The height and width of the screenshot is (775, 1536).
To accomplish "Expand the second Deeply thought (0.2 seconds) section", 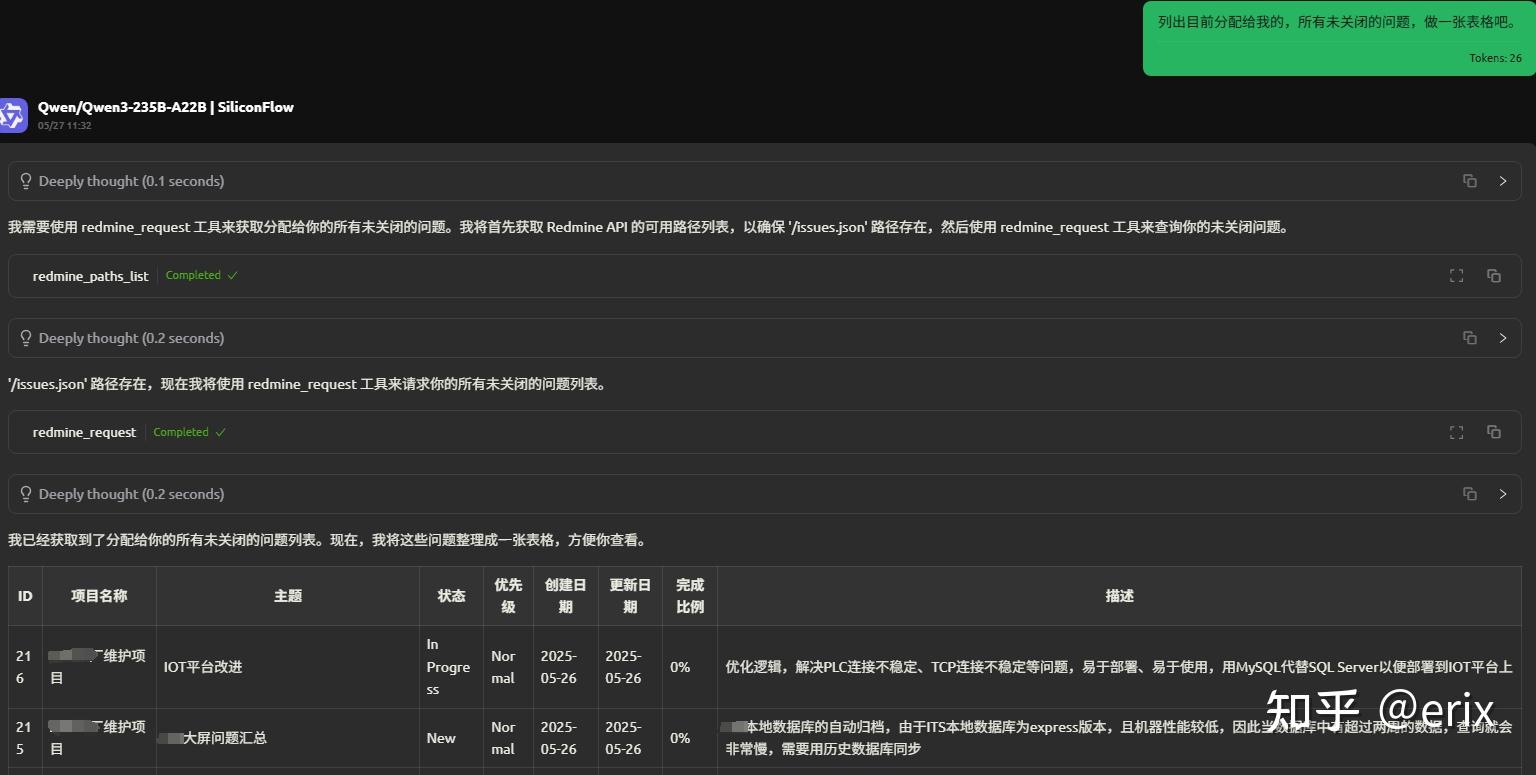I will (x=1503, y=337).
